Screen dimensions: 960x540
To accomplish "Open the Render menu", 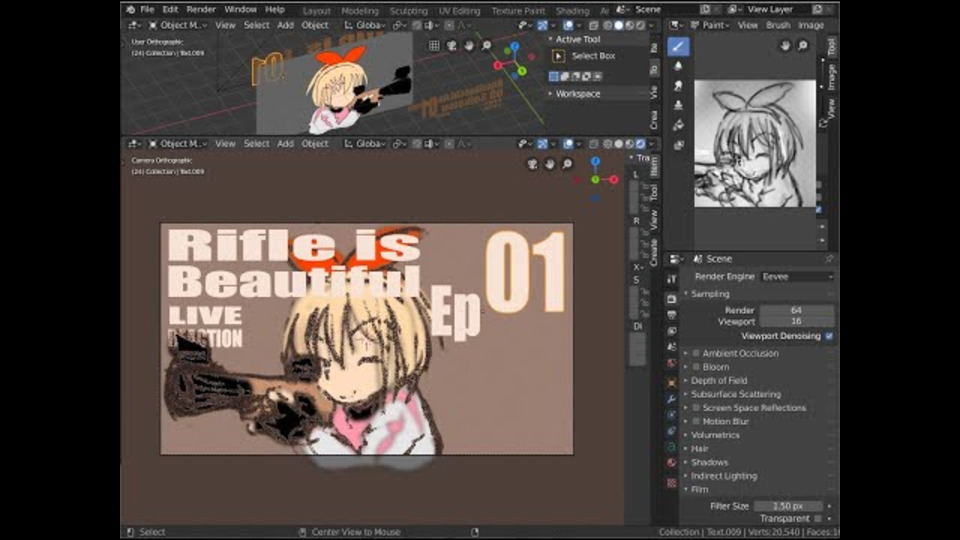I will [201, 9].
